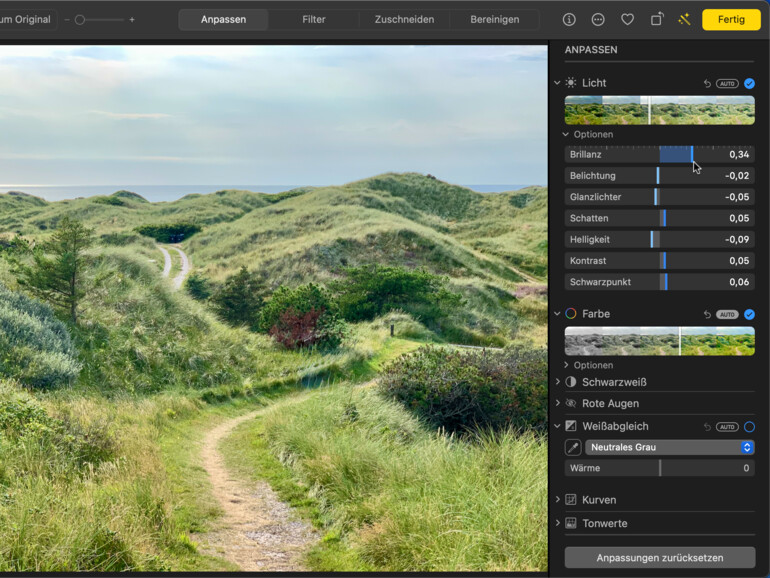This screenshot has width=770, height=578.
Task: Click the Wärme slider
Action: [660, 468]
